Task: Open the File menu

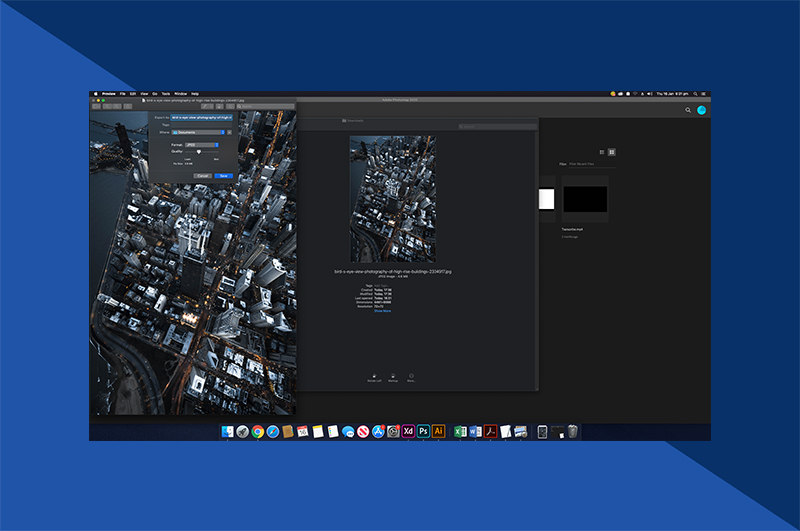Action: (122, 94)
